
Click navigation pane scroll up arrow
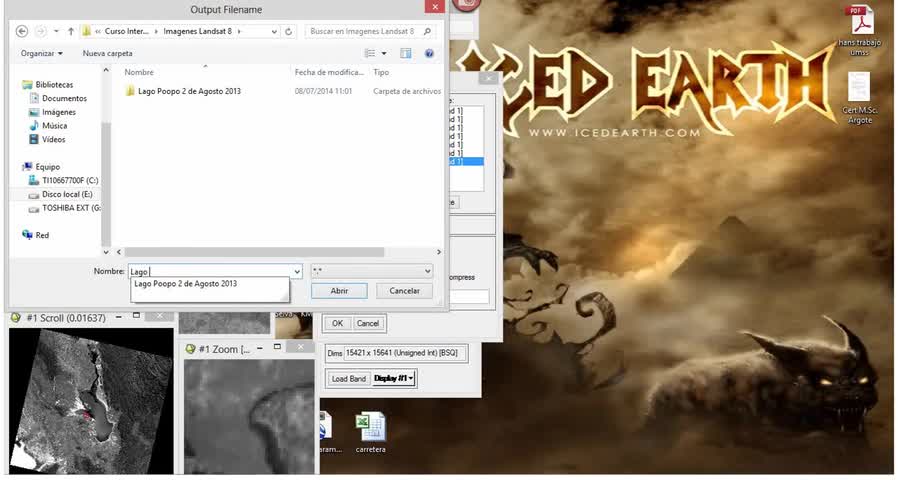pos(106,70)
